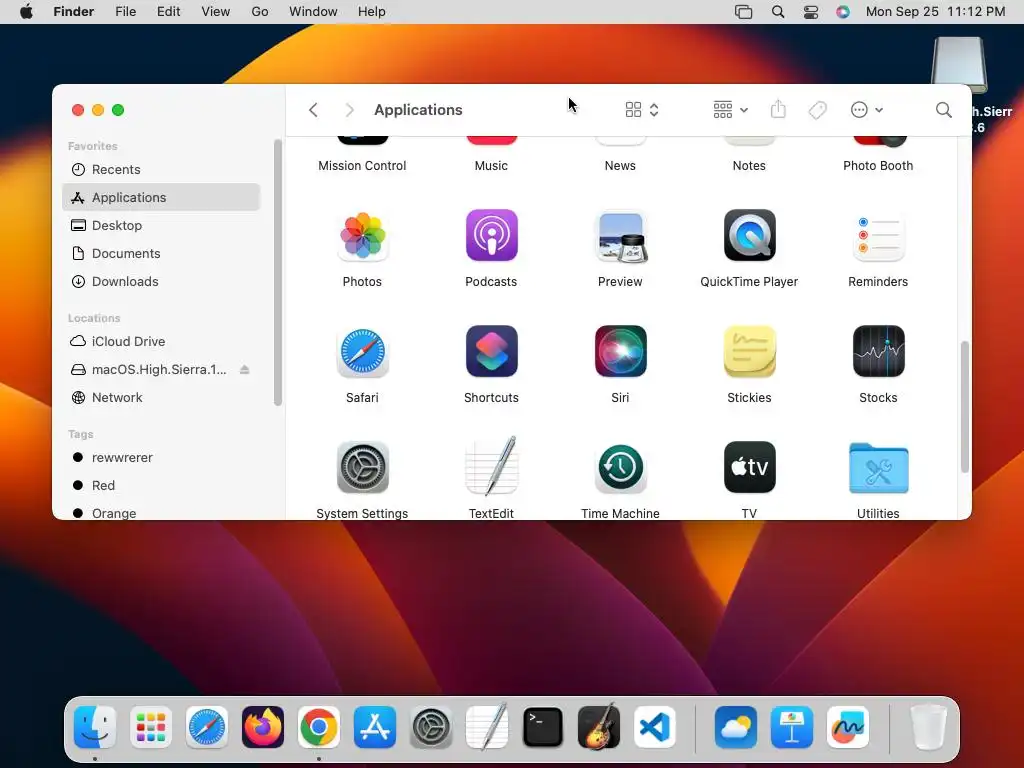Select Documents in the sidebar
The width and height of the screenshot is (1024, 768).
coord(161,253)
